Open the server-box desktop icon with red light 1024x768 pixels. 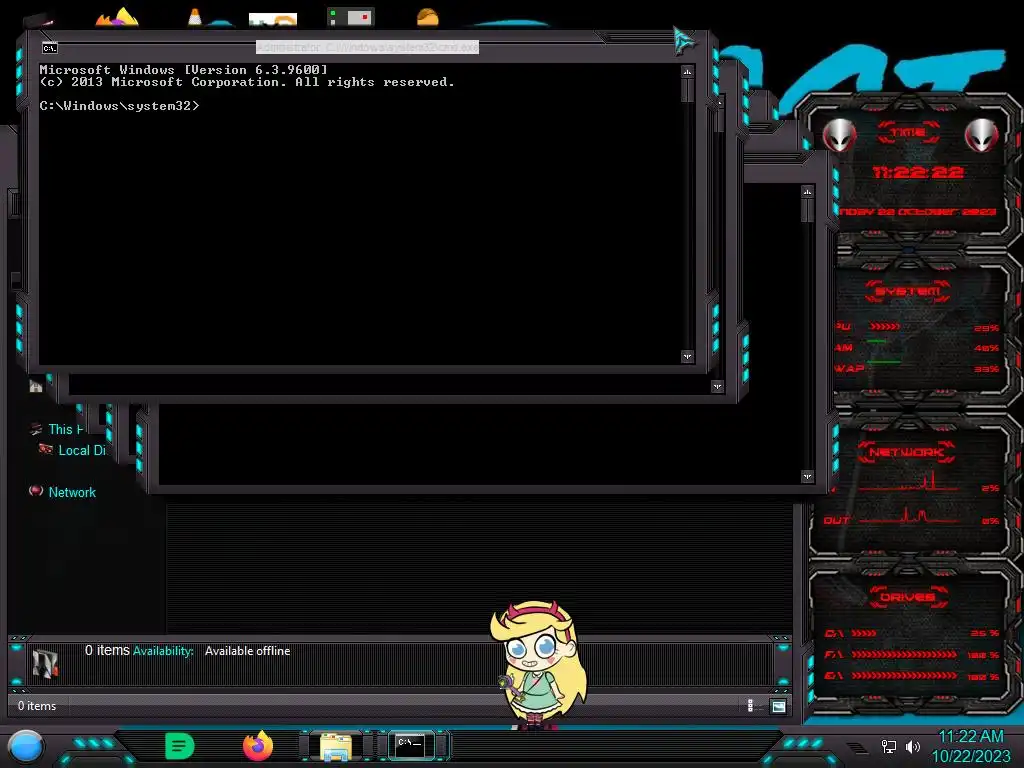point(351,17)
